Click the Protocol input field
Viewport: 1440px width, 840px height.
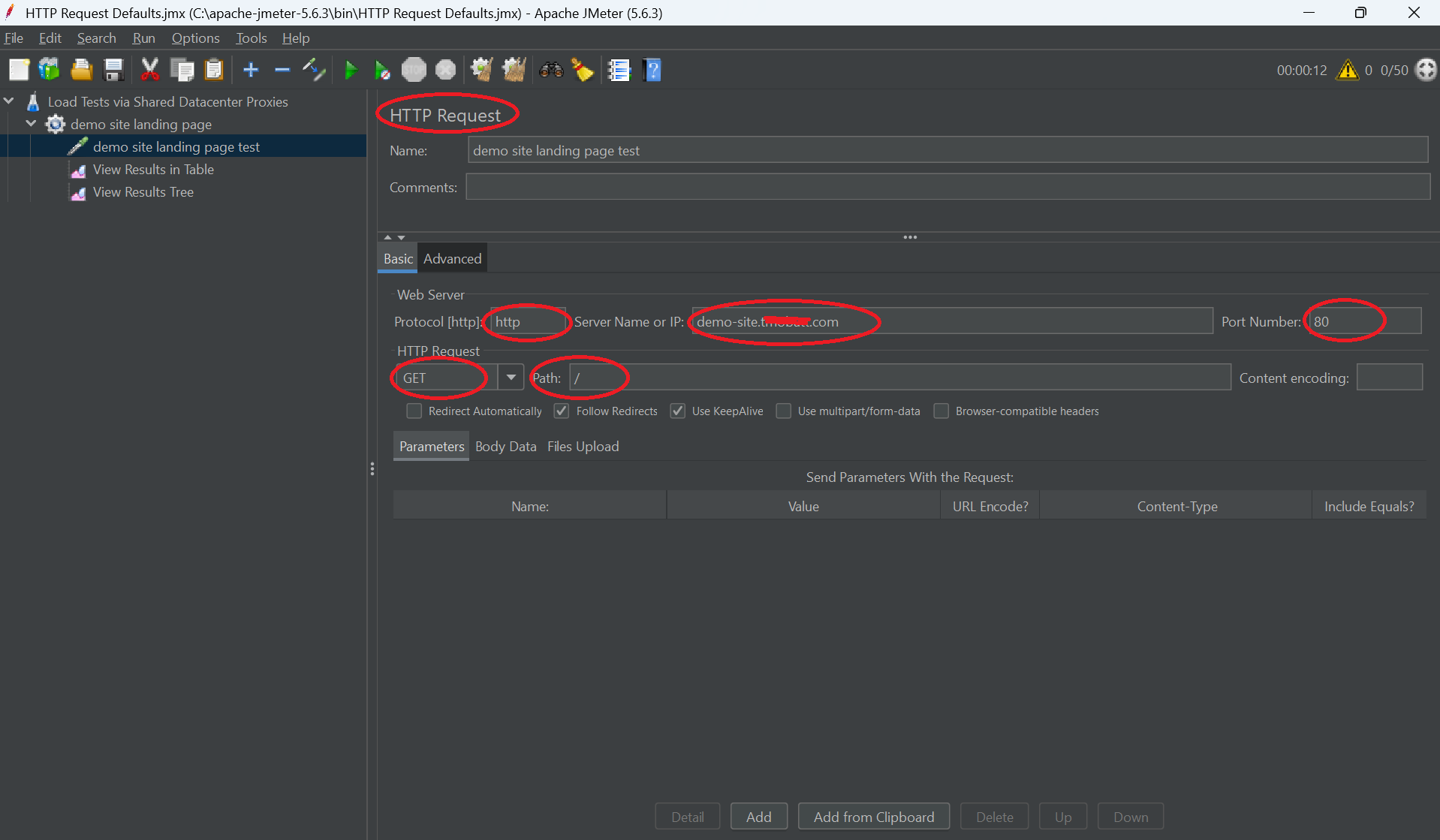528,321
